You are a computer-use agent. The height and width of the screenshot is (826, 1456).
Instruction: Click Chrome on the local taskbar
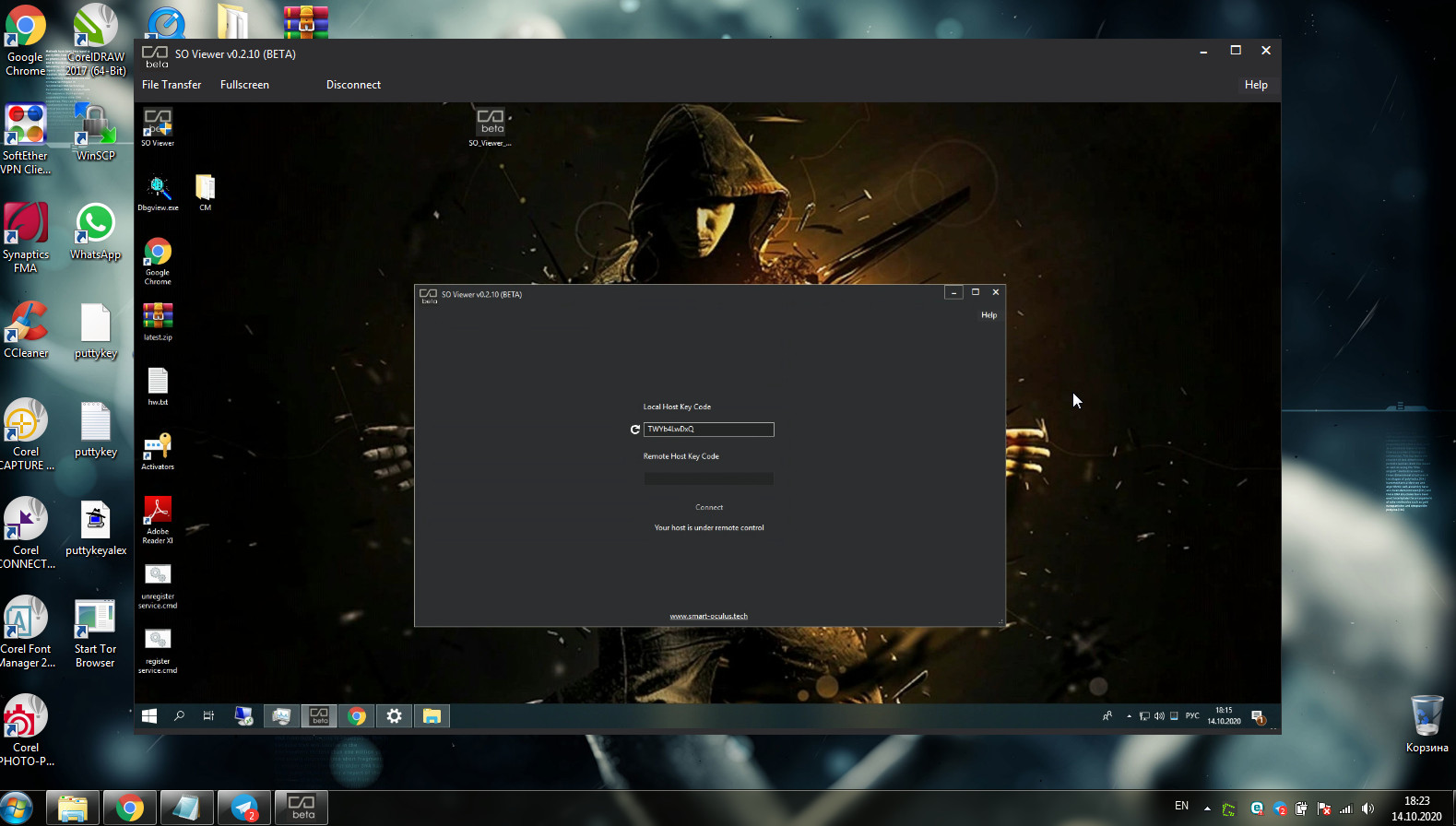[x=129, y=808]
